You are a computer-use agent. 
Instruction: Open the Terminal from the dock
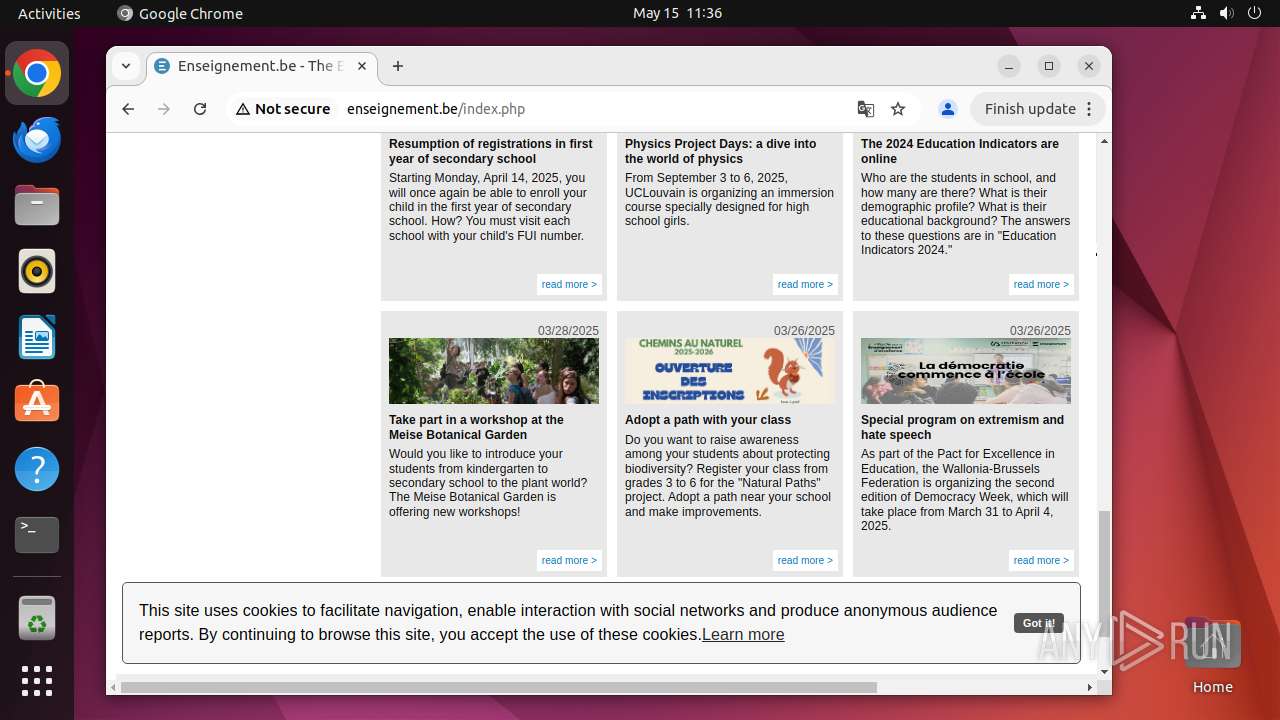click(x=37, y=535)
